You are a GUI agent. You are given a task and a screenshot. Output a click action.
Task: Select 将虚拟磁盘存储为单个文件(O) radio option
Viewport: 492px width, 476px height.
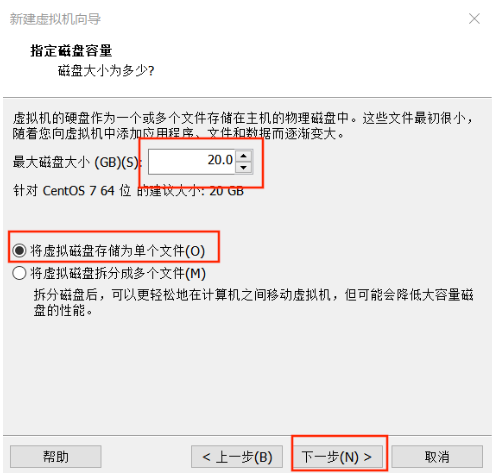pos(108,251)
